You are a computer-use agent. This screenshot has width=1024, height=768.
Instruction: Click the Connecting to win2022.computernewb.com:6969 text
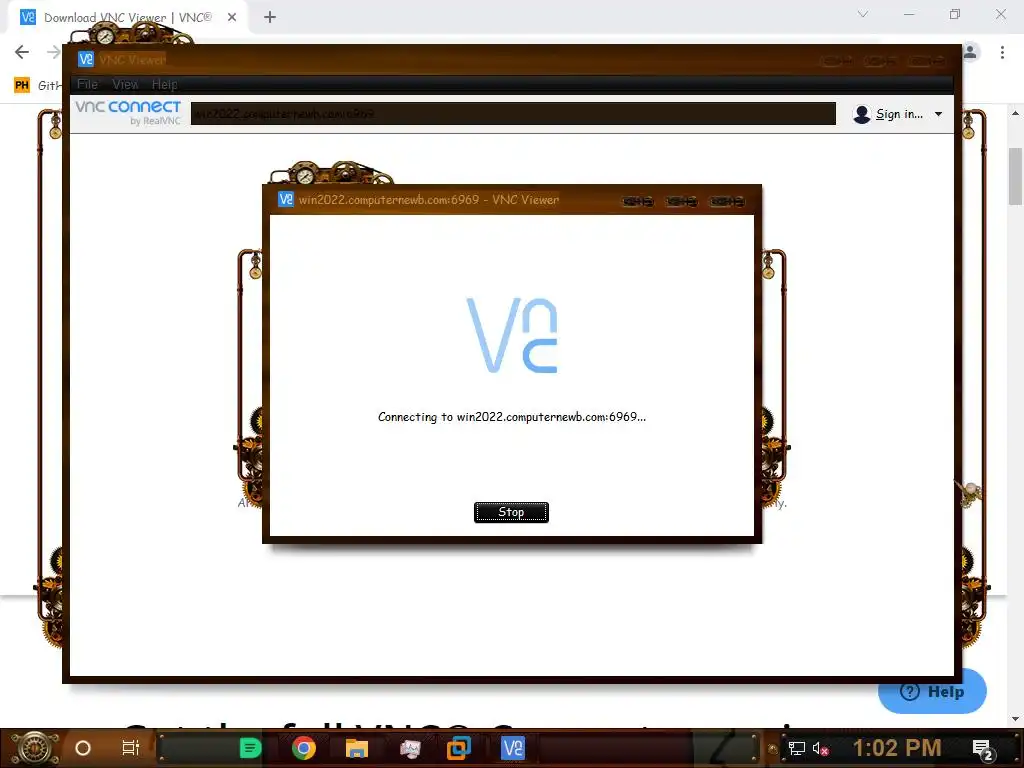(511, 417)
